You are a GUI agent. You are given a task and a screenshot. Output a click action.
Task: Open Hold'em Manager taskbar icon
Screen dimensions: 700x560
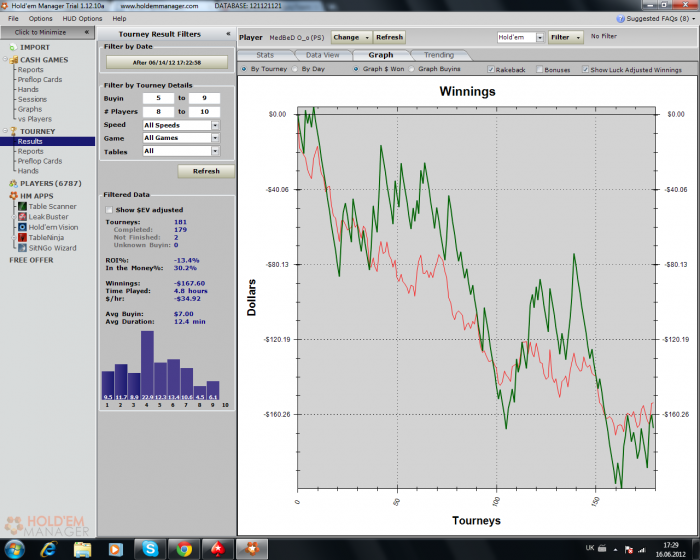[252, 549]
